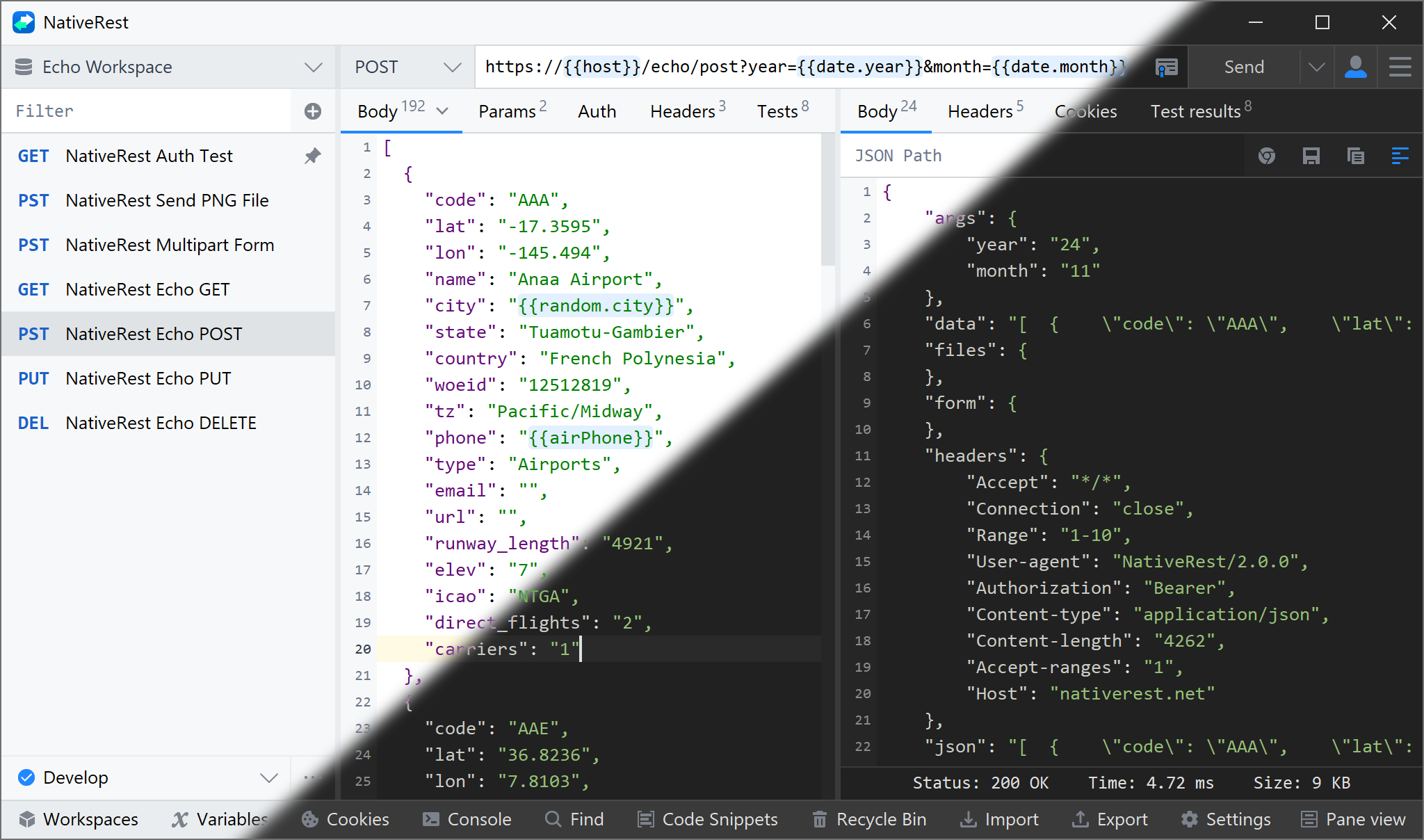Click the pin icon on NativeRest Auth Test
Image resolution: width=1424 pixels, height=840 pixels.
313,156
